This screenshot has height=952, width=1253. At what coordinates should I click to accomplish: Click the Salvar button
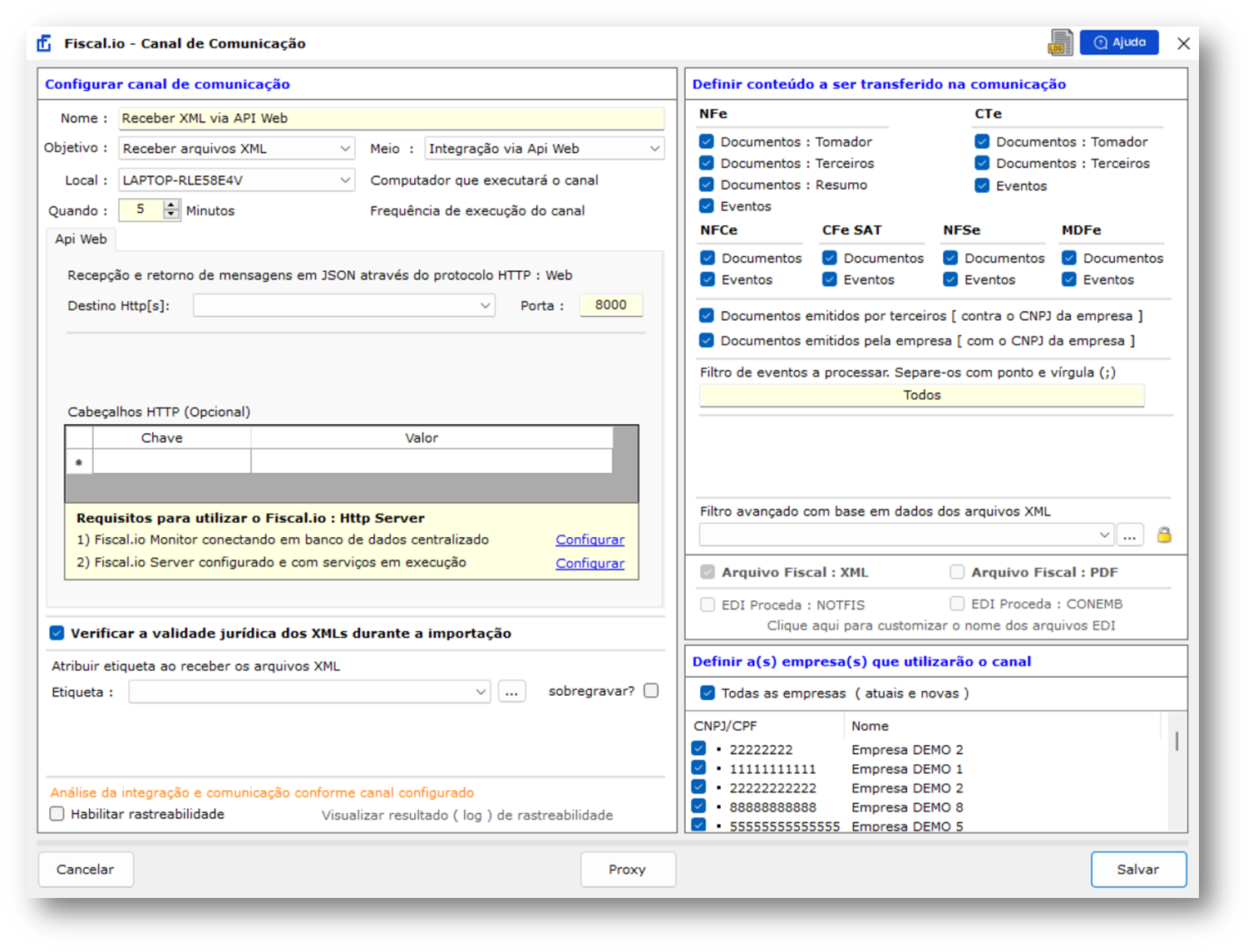(1138, 869)
